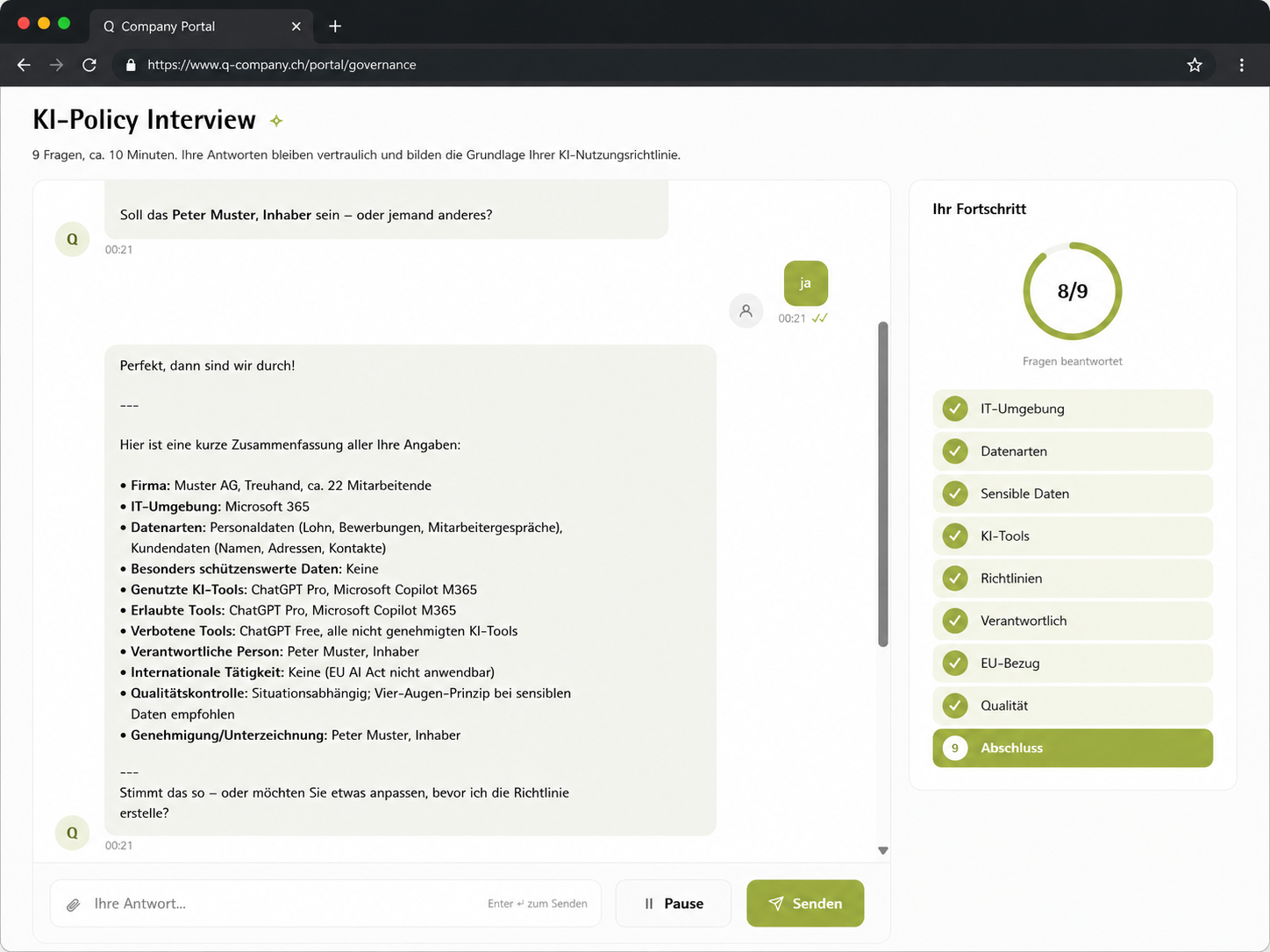This screenshot has width=1270, height=952.
Task: Pause the interview with the Pause button
Action: click(x=674, y=904)
